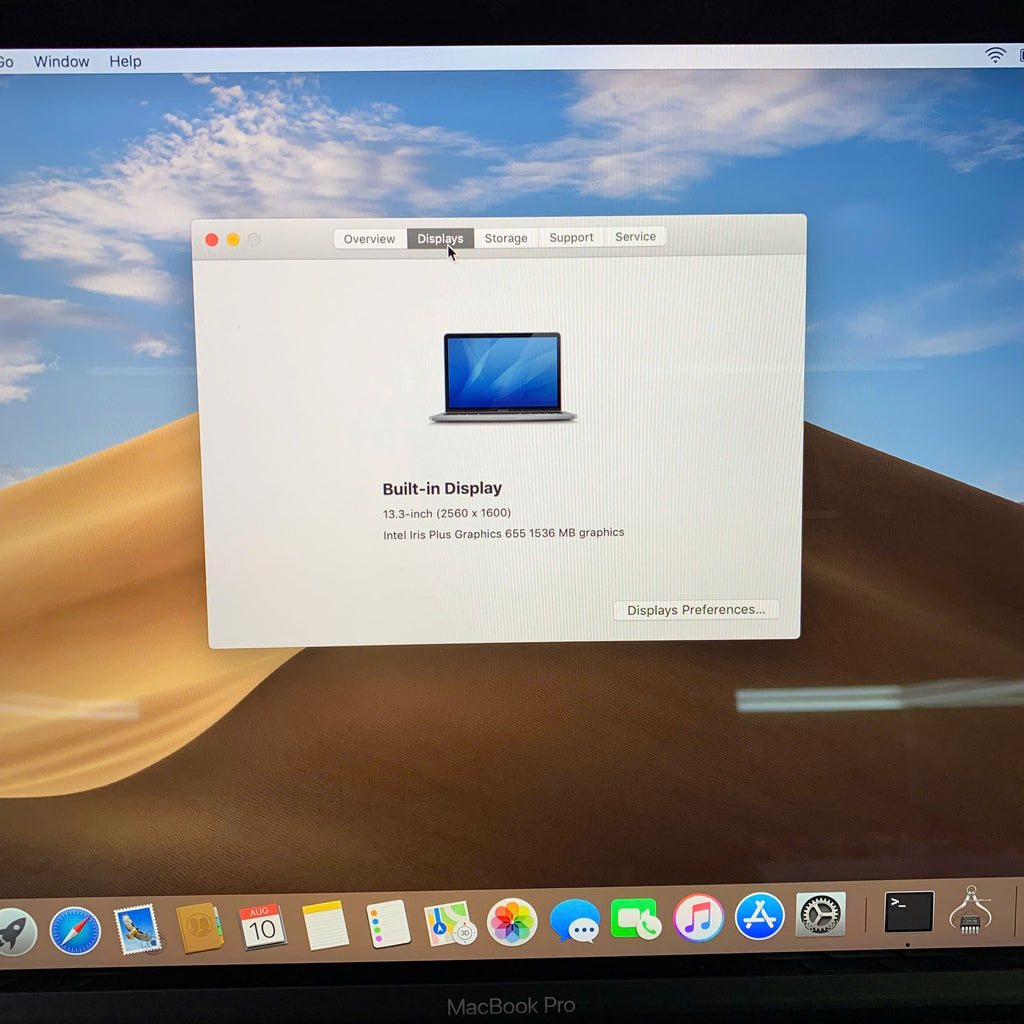
Task: Open Calendar showing AUG 10
Action: [262, 926]
